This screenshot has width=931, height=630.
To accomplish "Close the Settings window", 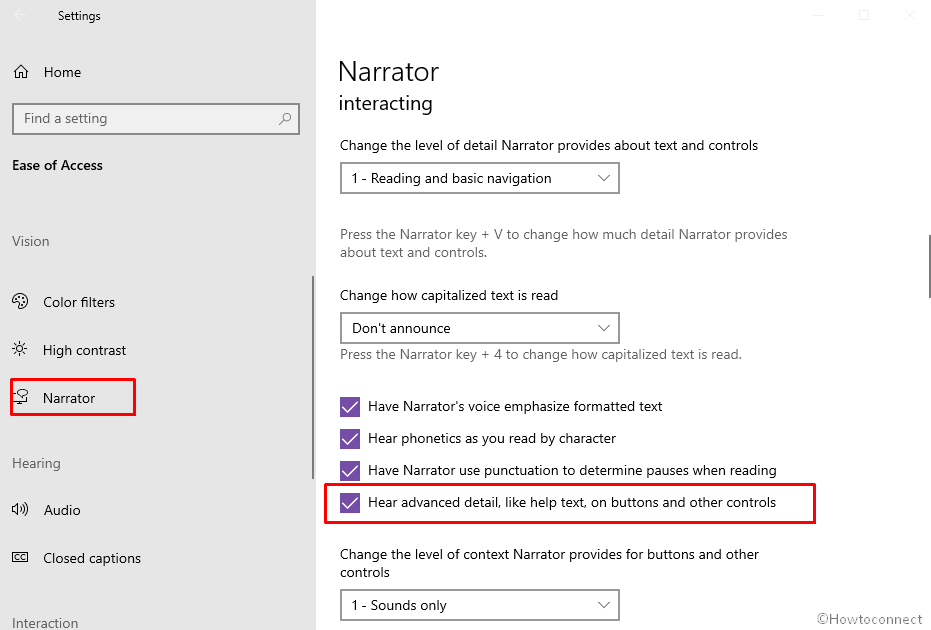I will pyautogui.click(x=910, y=15).
